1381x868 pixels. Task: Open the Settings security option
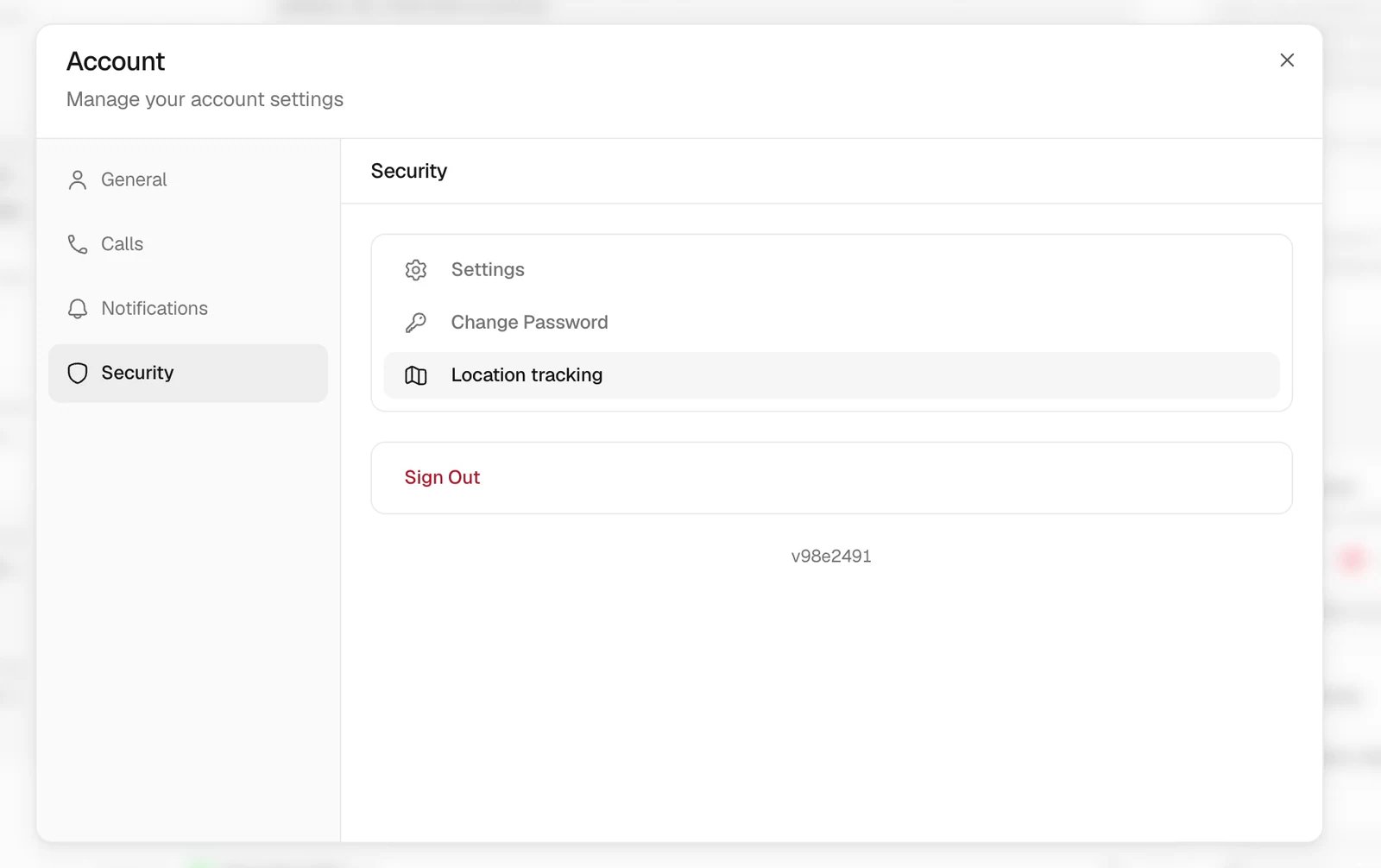tap(831, 270)
